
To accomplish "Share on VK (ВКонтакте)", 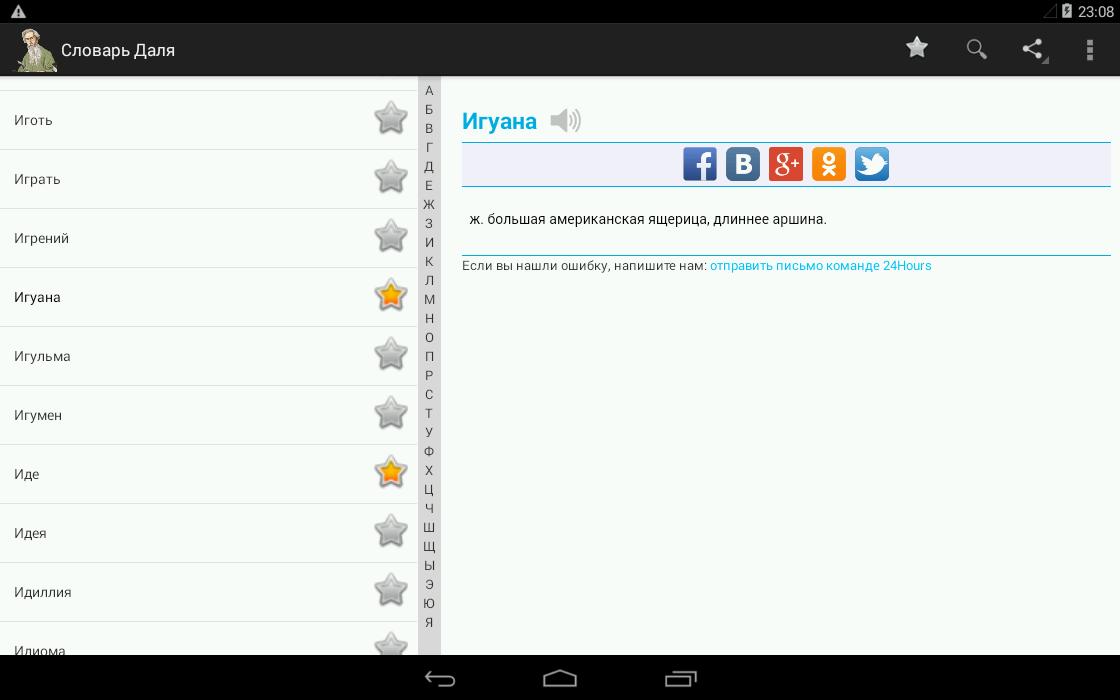I will (743, 164).
